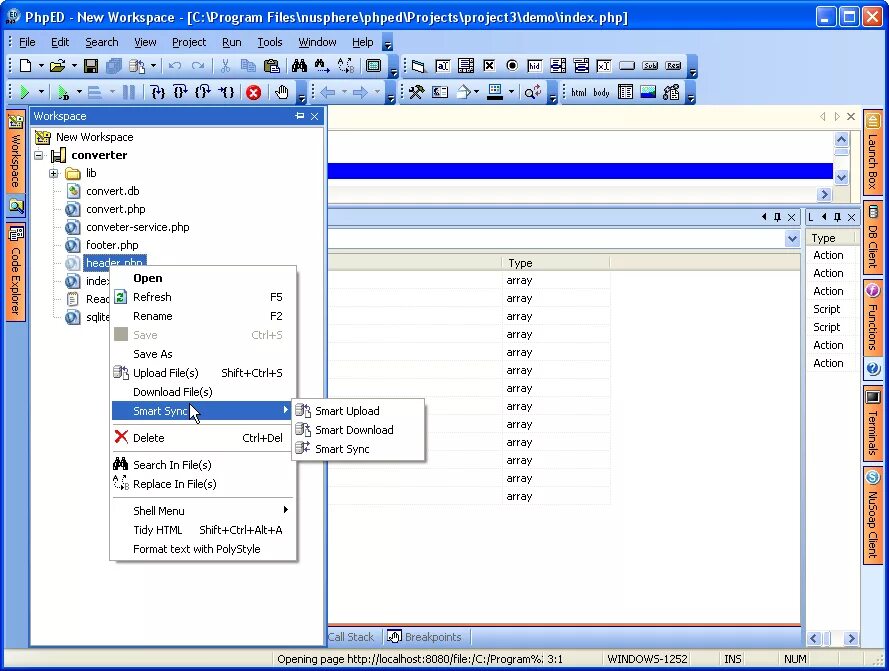Click the green Run play icon

pyautogui.click(x=24, y=92)
